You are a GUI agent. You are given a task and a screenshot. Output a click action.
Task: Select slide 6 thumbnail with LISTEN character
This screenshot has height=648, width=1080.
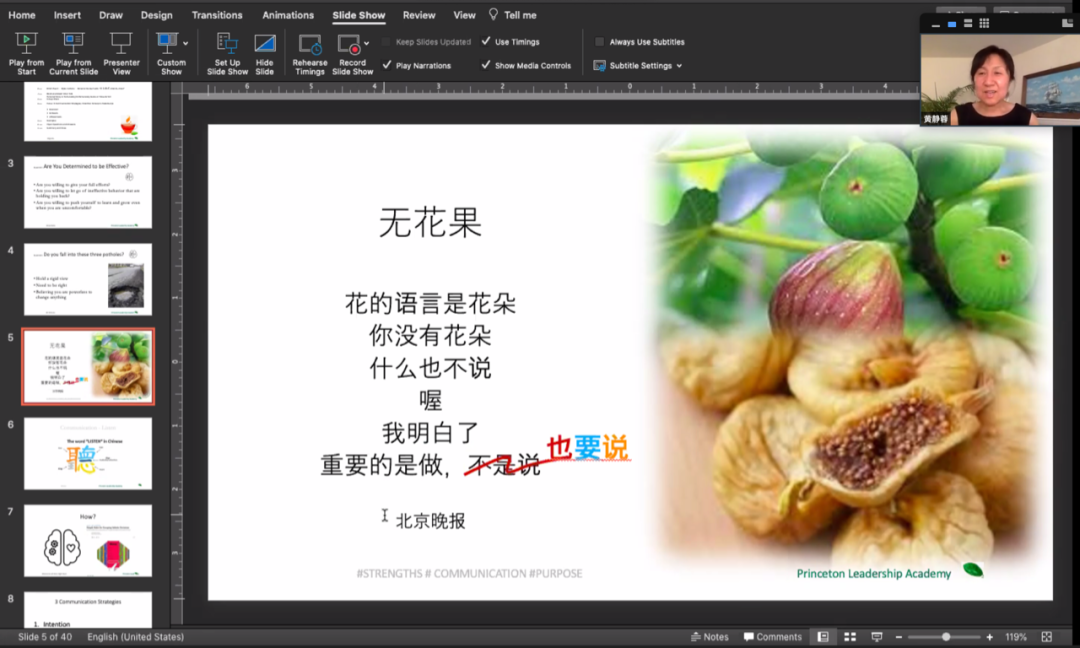[88, 453]
